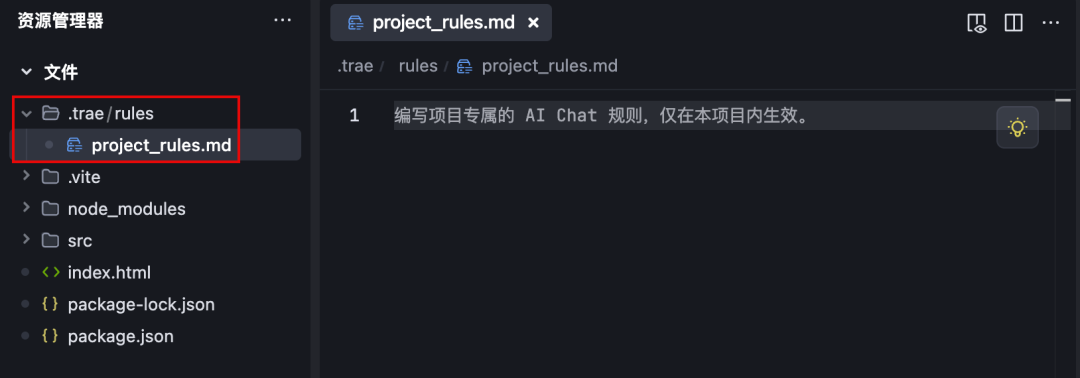Click the preview icon in editor toolbar
The width and height of the screenshot is (1080, 378).
point(977,23)
